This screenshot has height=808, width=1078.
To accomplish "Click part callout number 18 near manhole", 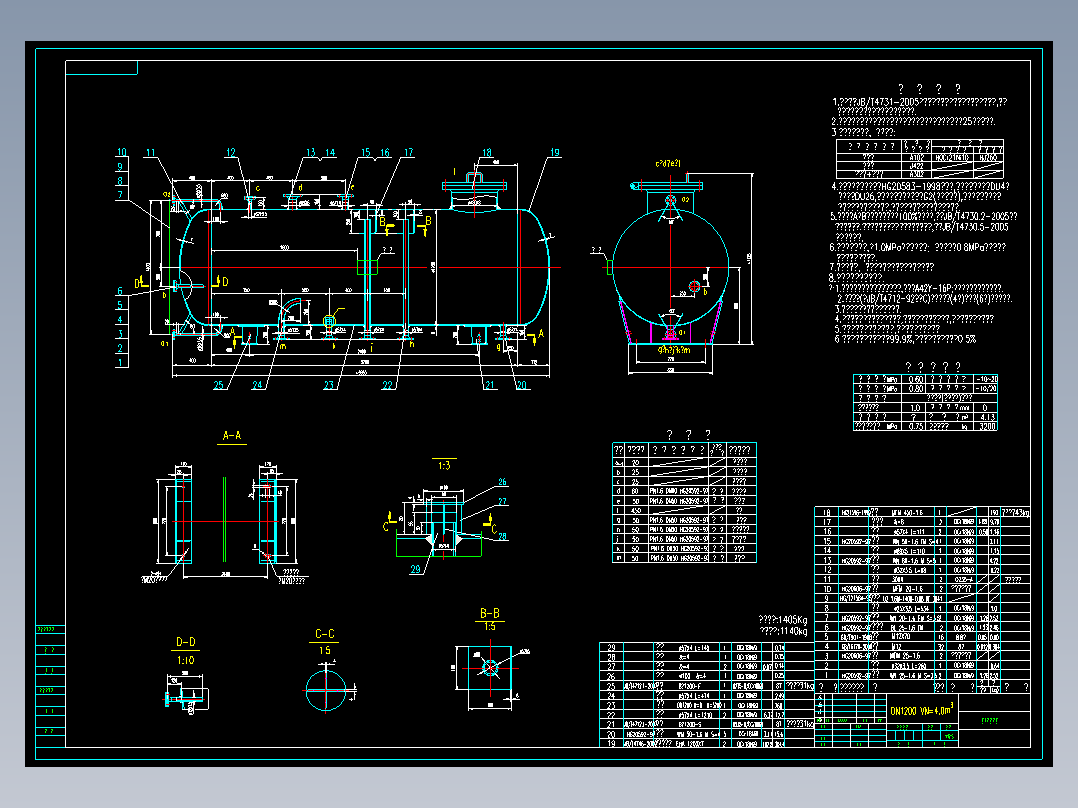I will pos(487,153).
